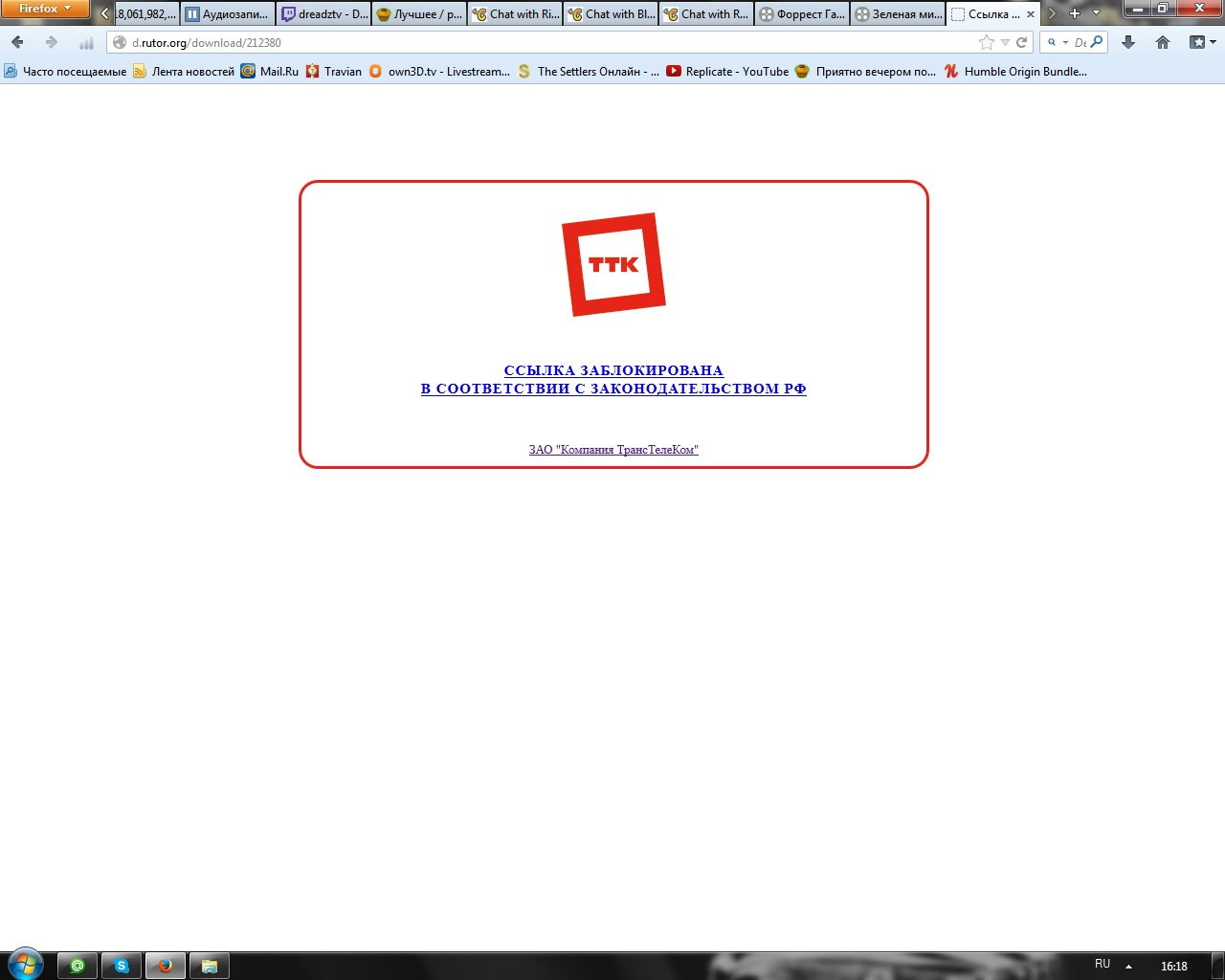Open ЗАО Компания ТрансТелеКом link
Viewport: 1225px width, 980px height.
coord(613,450)
